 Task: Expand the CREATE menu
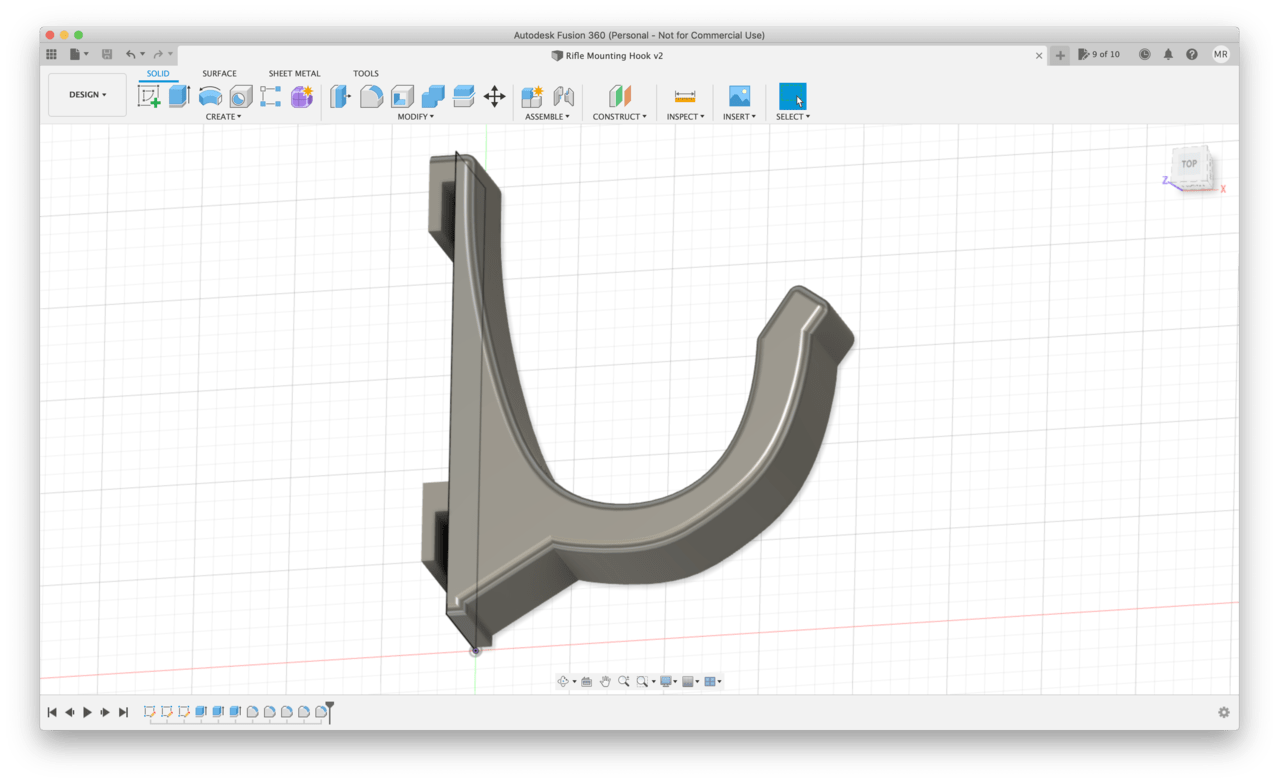tap(223, 117)
